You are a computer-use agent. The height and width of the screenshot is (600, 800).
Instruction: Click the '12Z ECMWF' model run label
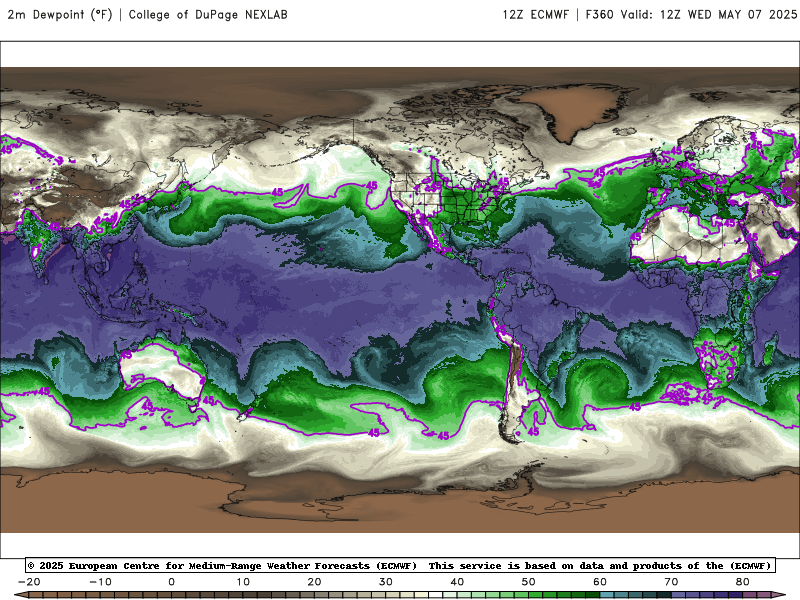pyautogui.click(x=535, y=15)
